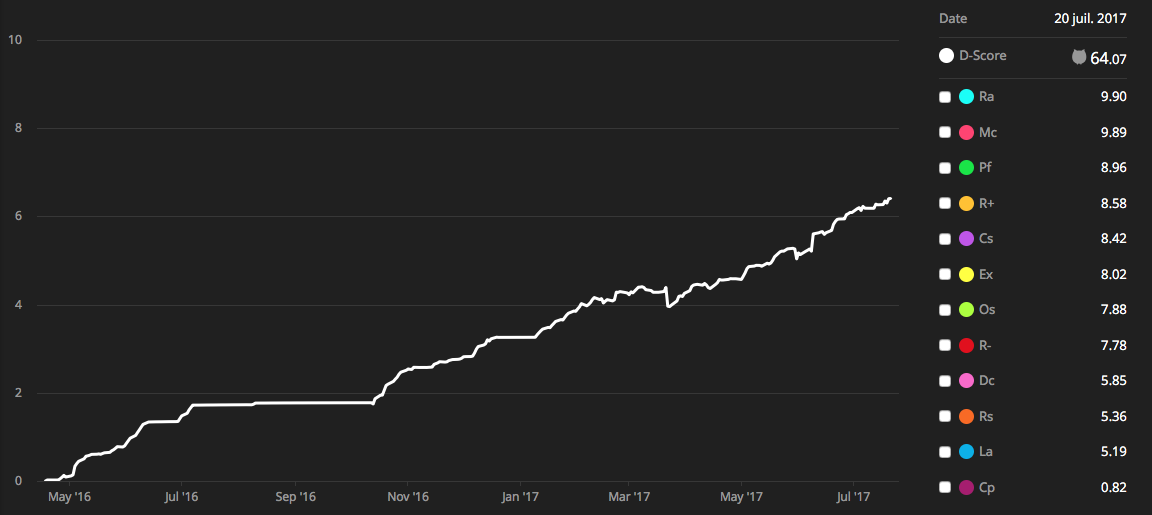
Task: Click the Ex value 8.02
Action: (x=1114, y=274)
